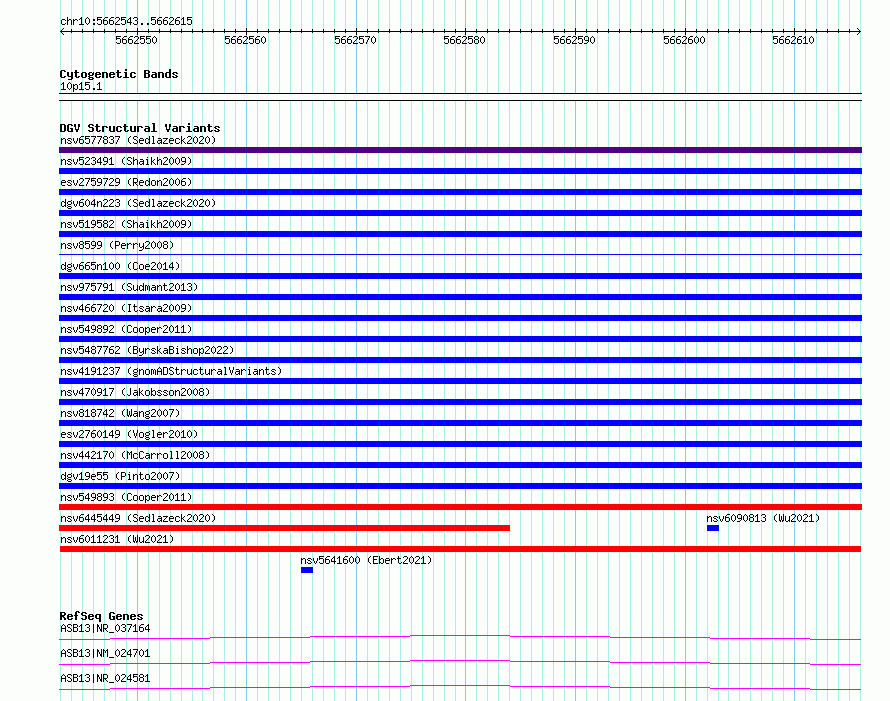Open variant esv2760149 (Vogler2010)

point(129,434)
